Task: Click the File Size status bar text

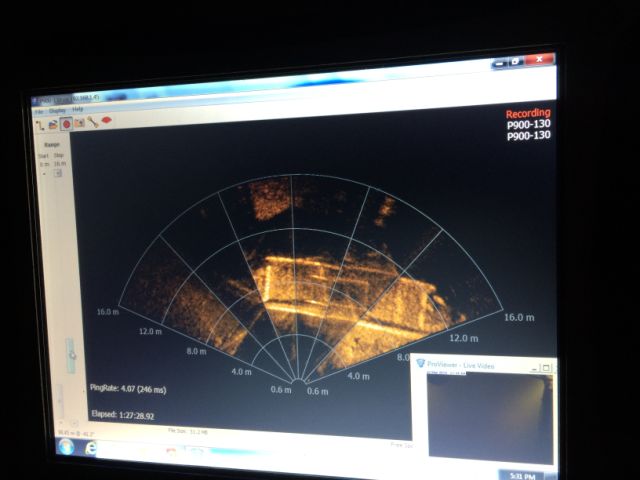Action: coord(188,431)
